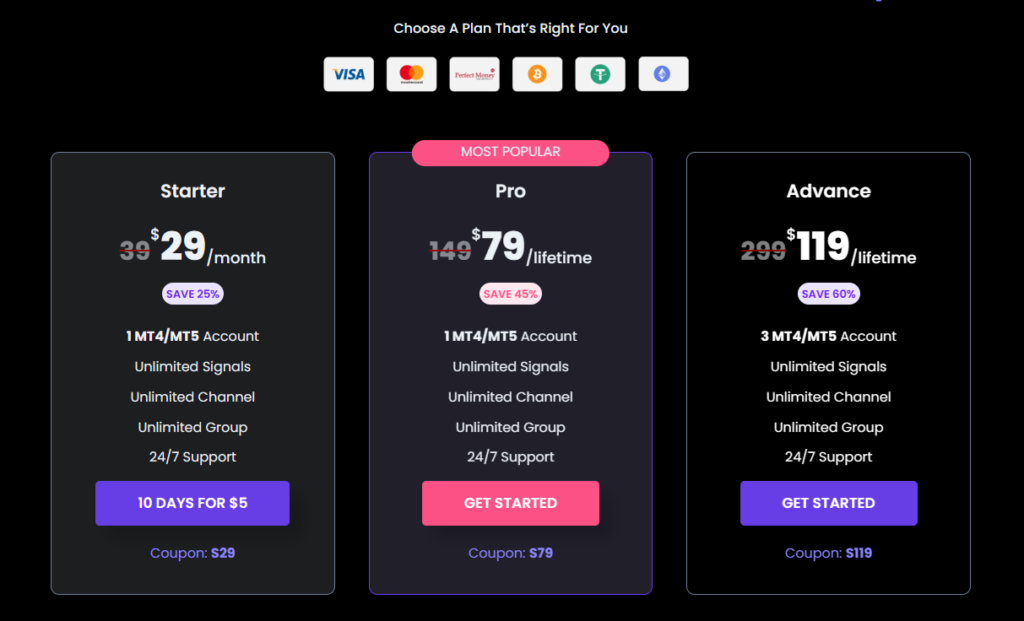
Task: Click the 10 DAYS FOR $5 button
Action: pyautogui.click(x=192, y=503)
